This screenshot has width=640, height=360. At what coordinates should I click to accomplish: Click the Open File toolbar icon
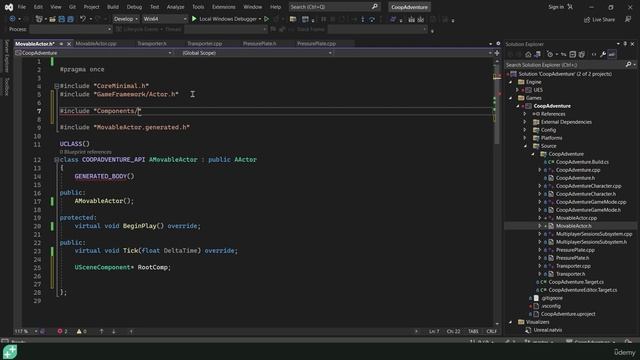pos(53,19)
